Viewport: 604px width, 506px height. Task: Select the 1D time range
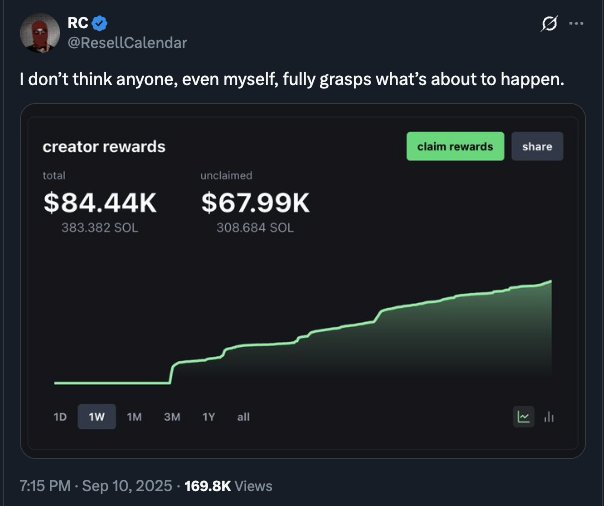60,417
